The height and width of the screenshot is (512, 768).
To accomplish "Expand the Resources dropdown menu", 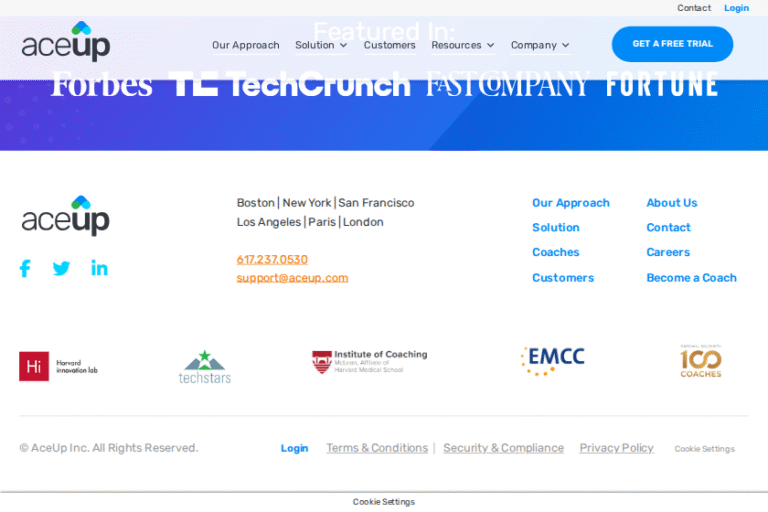I will pos(462,45).
